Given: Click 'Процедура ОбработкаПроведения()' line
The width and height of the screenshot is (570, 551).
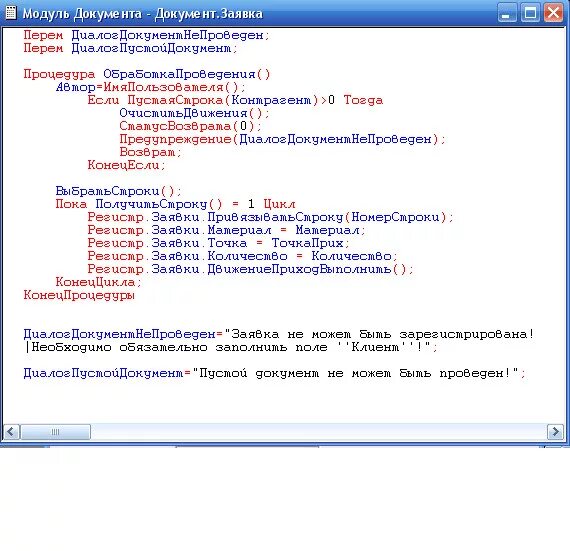Looking at the screenshot, I should [x=147, y=75].
